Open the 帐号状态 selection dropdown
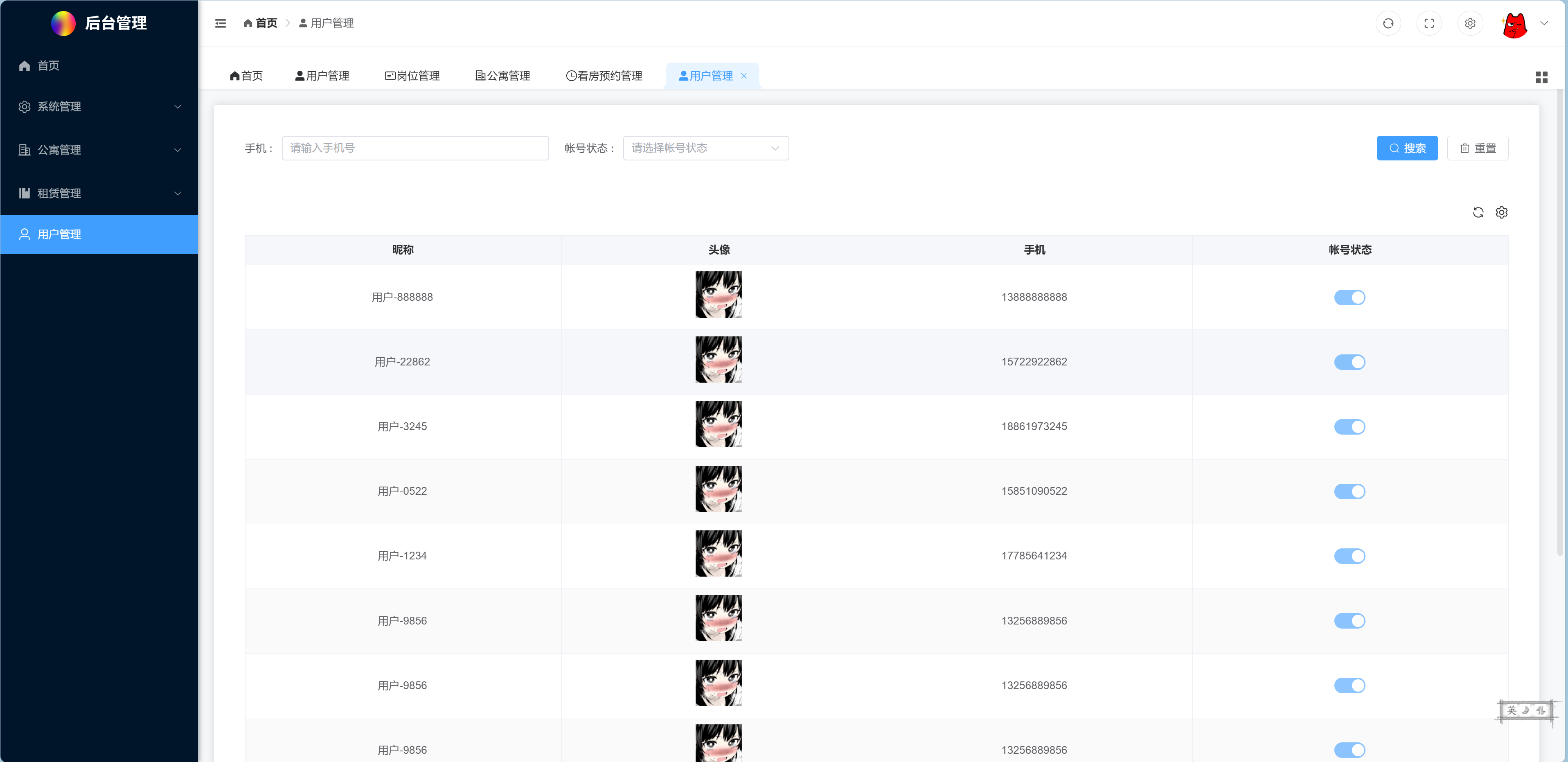Screen dimensions: 1568x762 click(x=705, y=148)
